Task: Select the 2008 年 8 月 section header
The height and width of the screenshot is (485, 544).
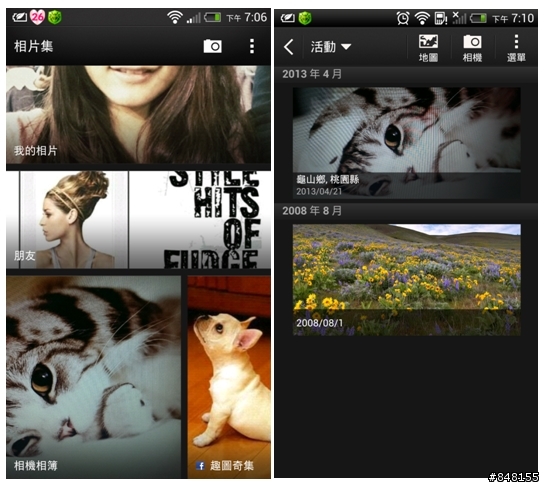Action: point(406,211)
